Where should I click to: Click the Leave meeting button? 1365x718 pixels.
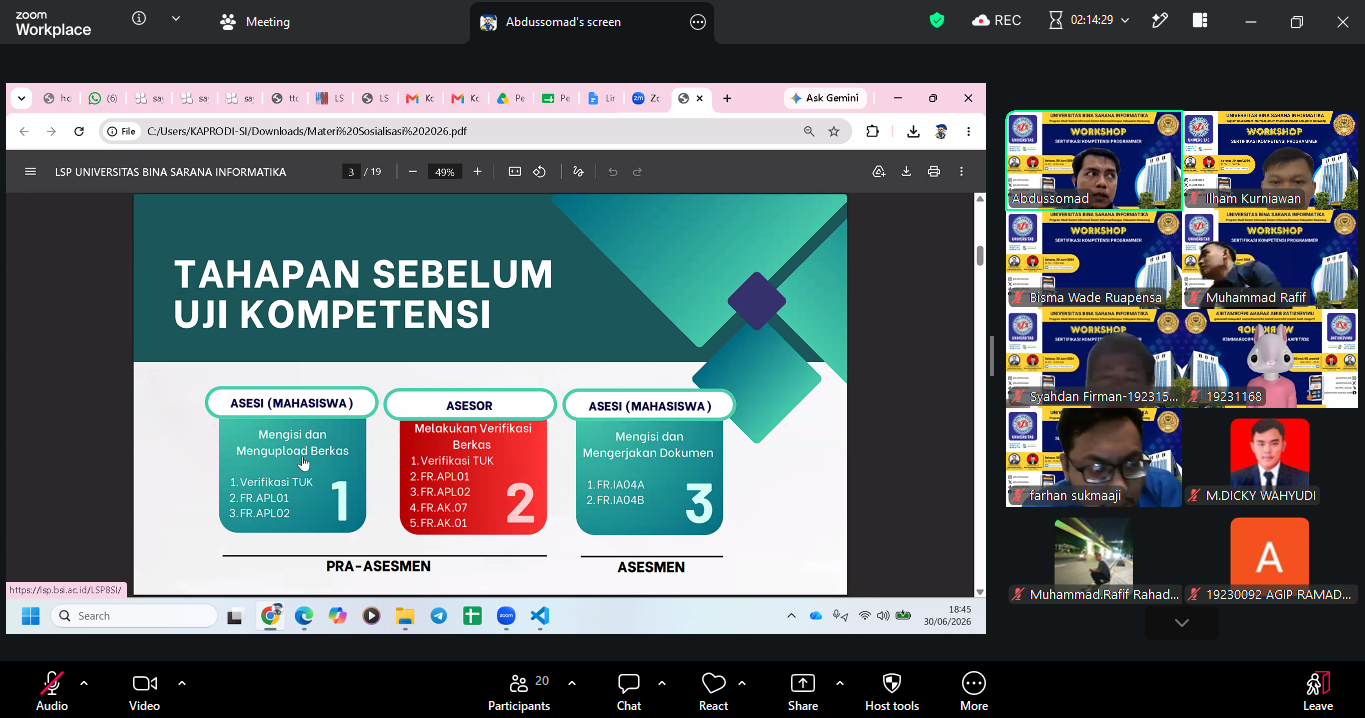coord(1318,690)
